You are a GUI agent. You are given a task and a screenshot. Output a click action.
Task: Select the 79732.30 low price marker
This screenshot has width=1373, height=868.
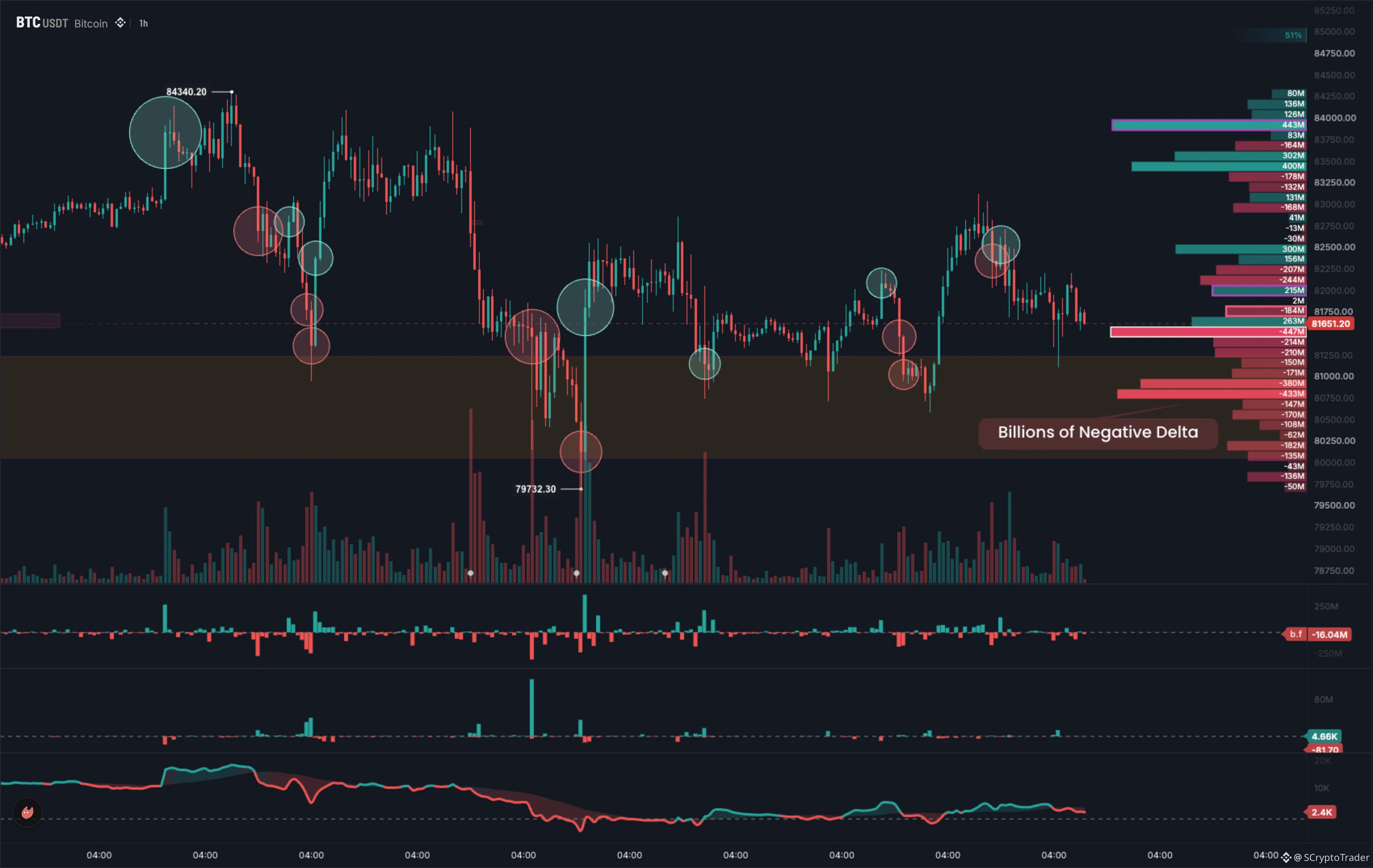535,489
